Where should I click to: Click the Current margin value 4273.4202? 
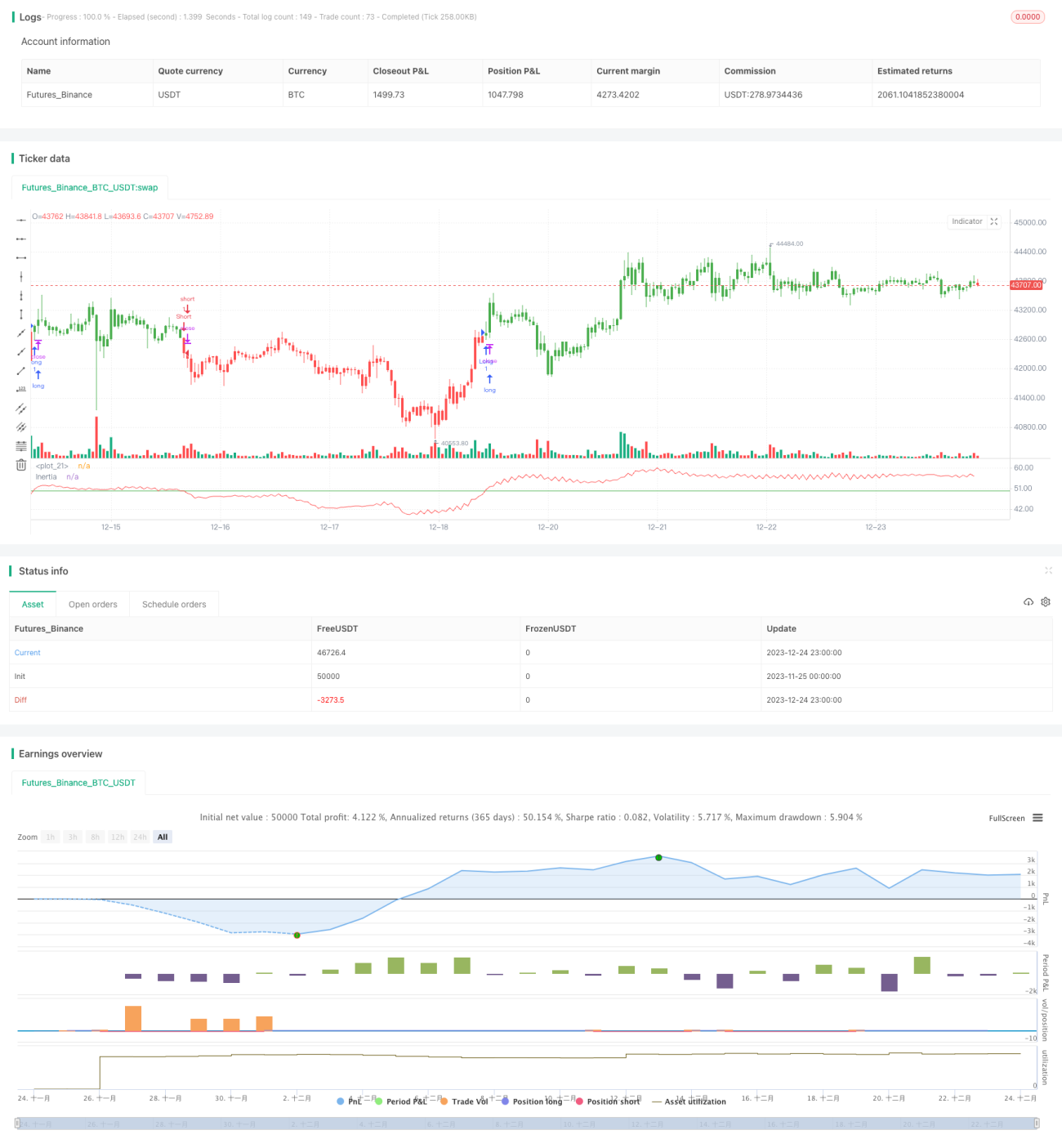(x=618, y=95)
